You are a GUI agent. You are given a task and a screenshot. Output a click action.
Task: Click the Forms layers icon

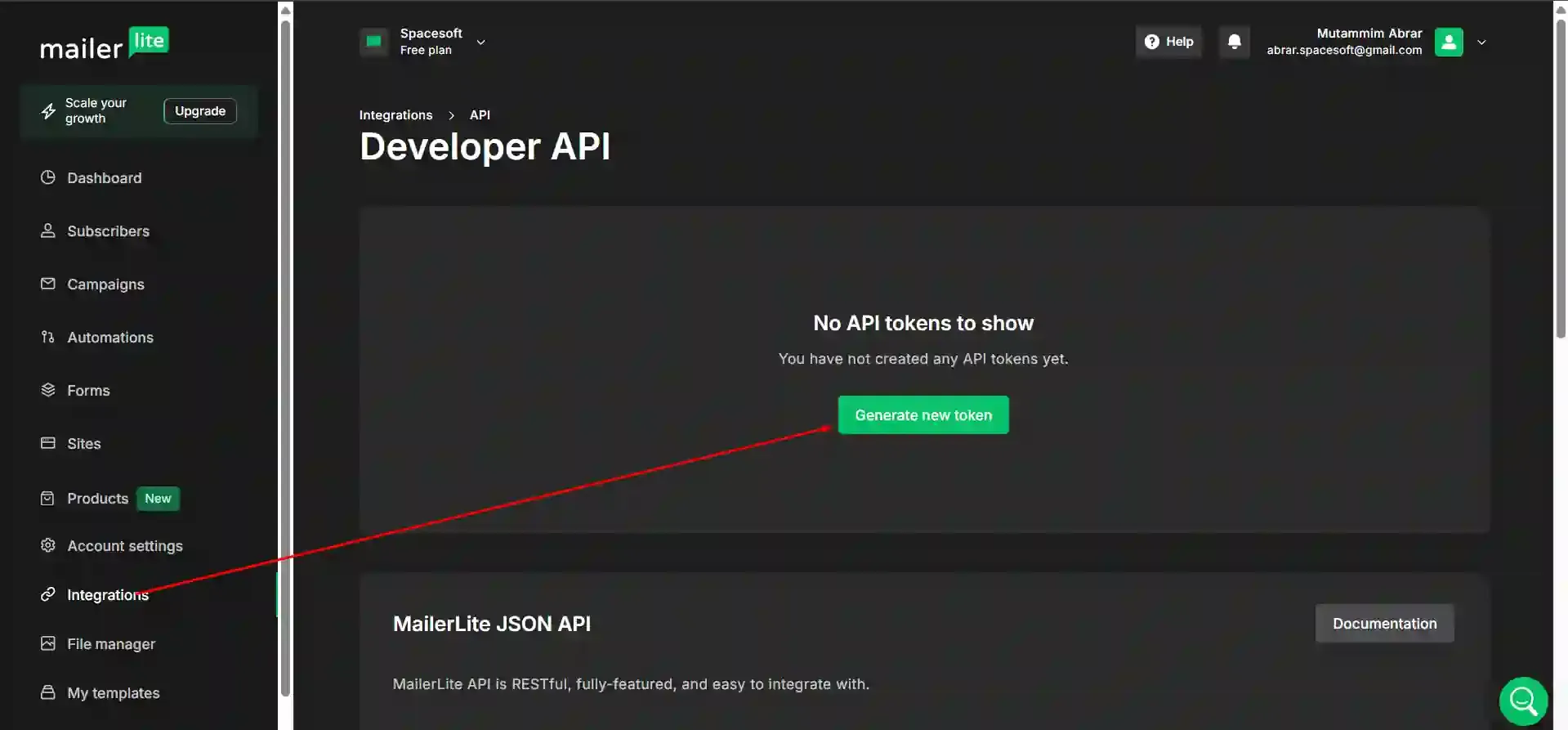(x=48, y=390)
